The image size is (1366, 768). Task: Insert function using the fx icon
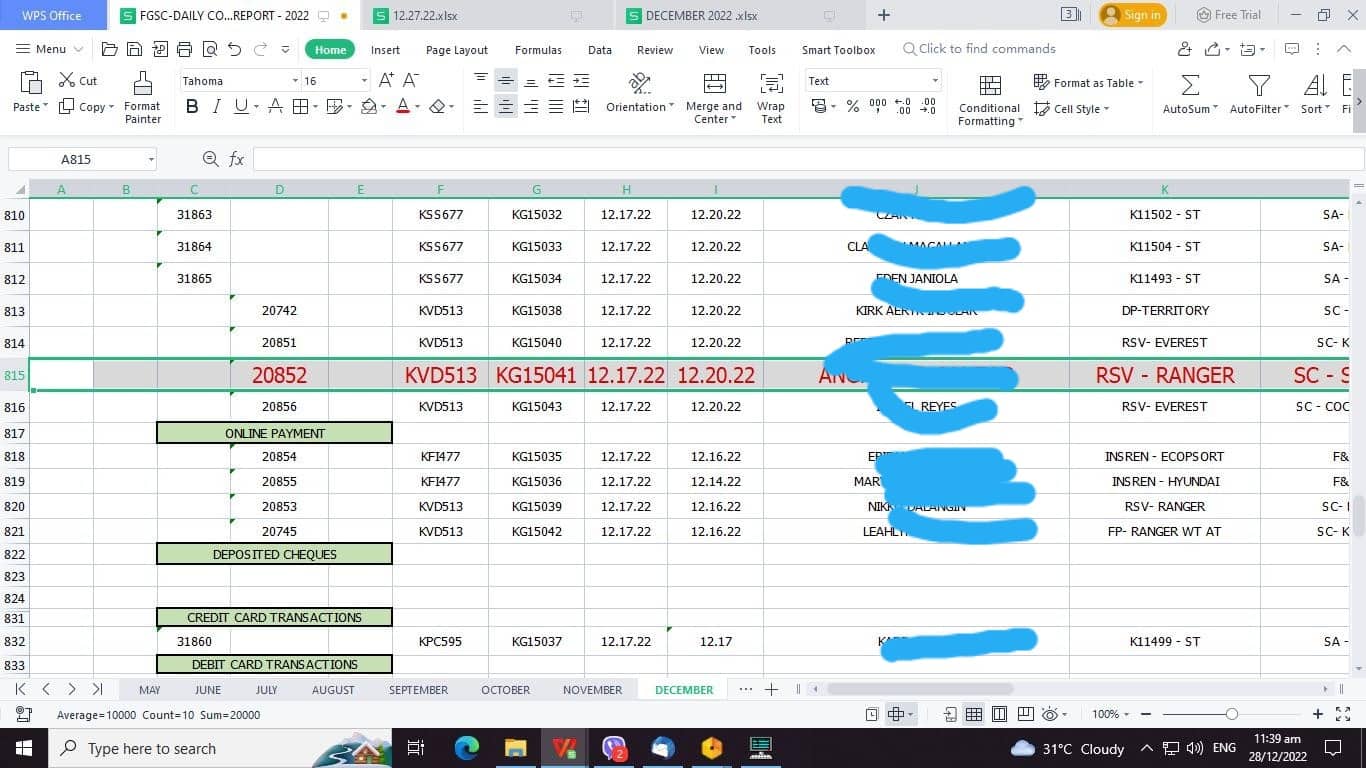point(237,159)
